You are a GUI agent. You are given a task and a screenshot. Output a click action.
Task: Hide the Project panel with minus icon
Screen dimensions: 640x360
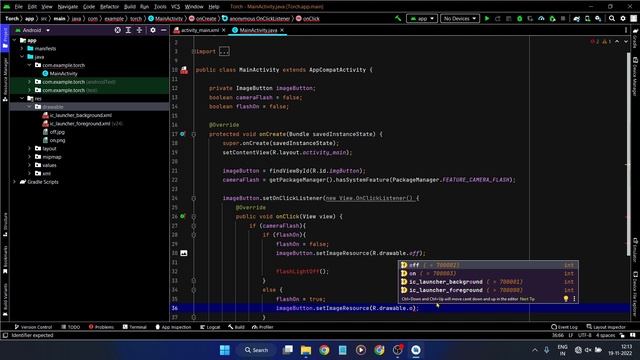[164, 30]
